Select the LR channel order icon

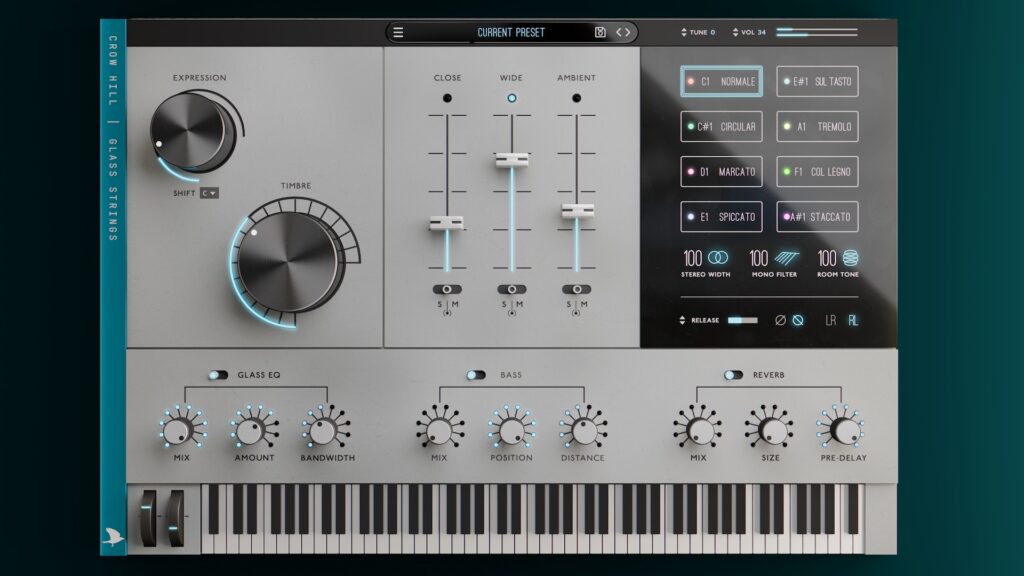pos(830,320)
